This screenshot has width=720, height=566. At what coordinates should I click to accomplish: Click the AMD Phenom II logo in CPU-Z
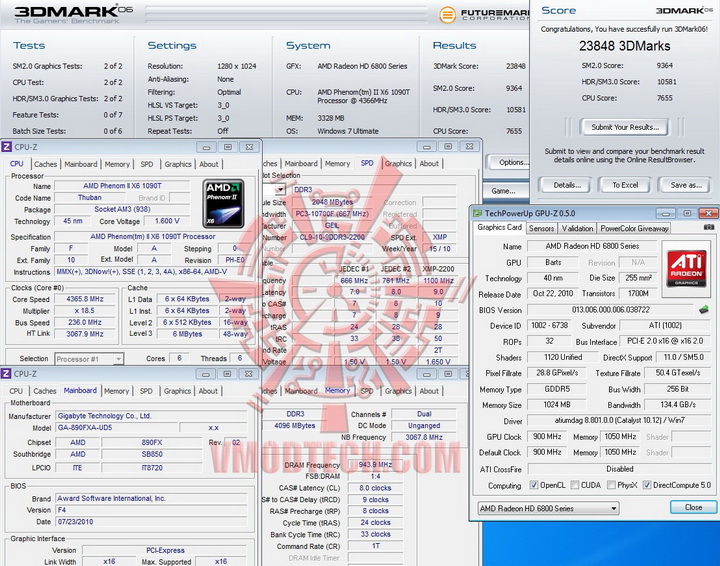223,204
